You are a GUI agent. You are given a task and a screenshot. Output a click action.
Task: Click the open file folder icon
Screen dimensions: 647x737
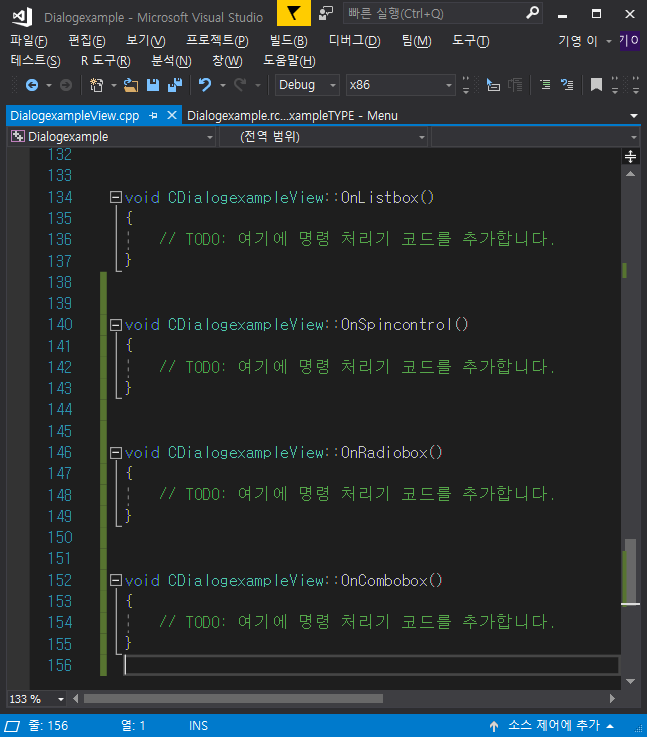tap(131, 85)
